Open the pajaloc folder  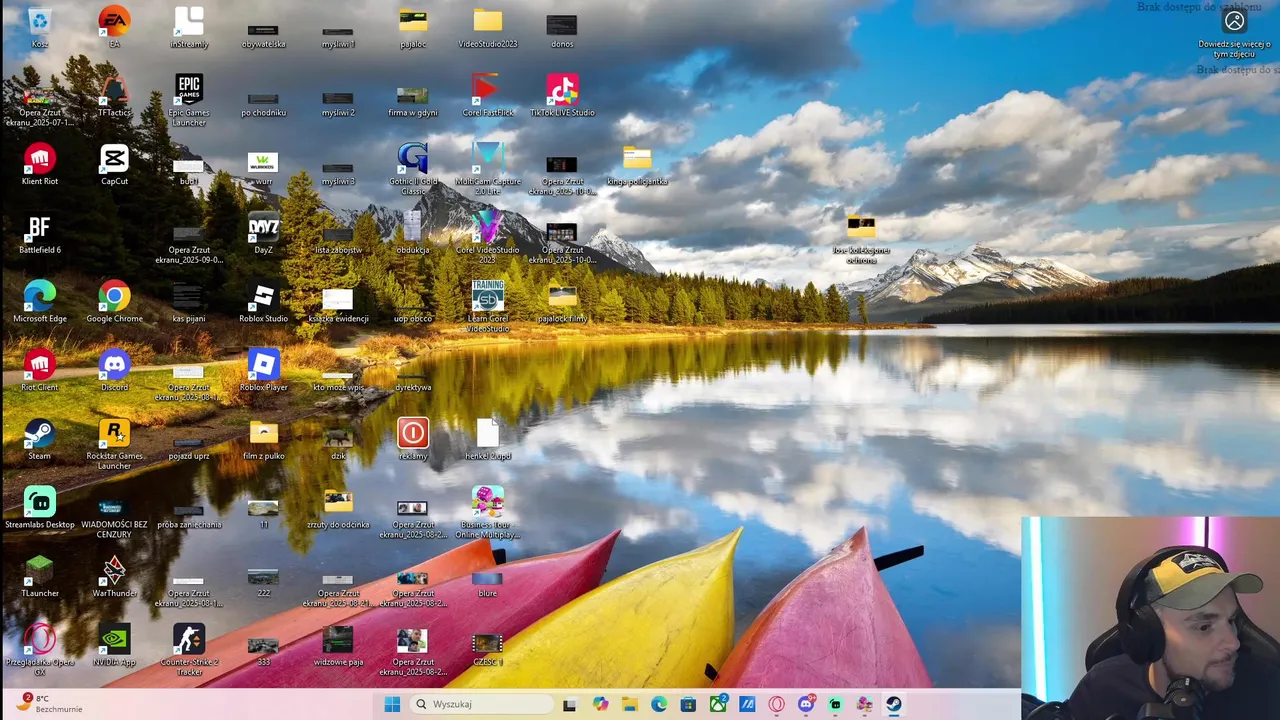412,27
